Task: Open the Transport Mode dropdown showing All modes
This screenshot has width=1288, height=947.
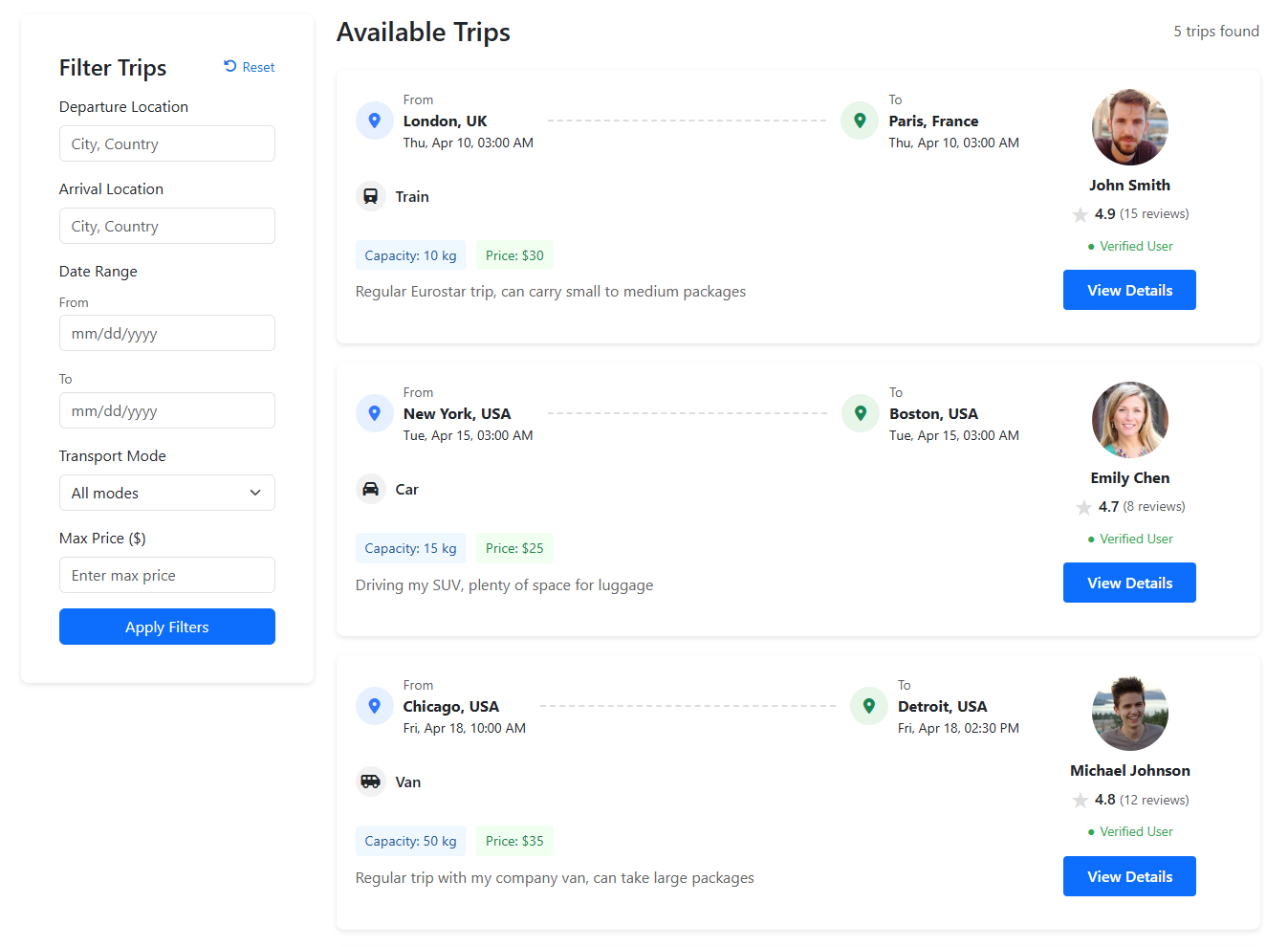Action: (166, 493)
